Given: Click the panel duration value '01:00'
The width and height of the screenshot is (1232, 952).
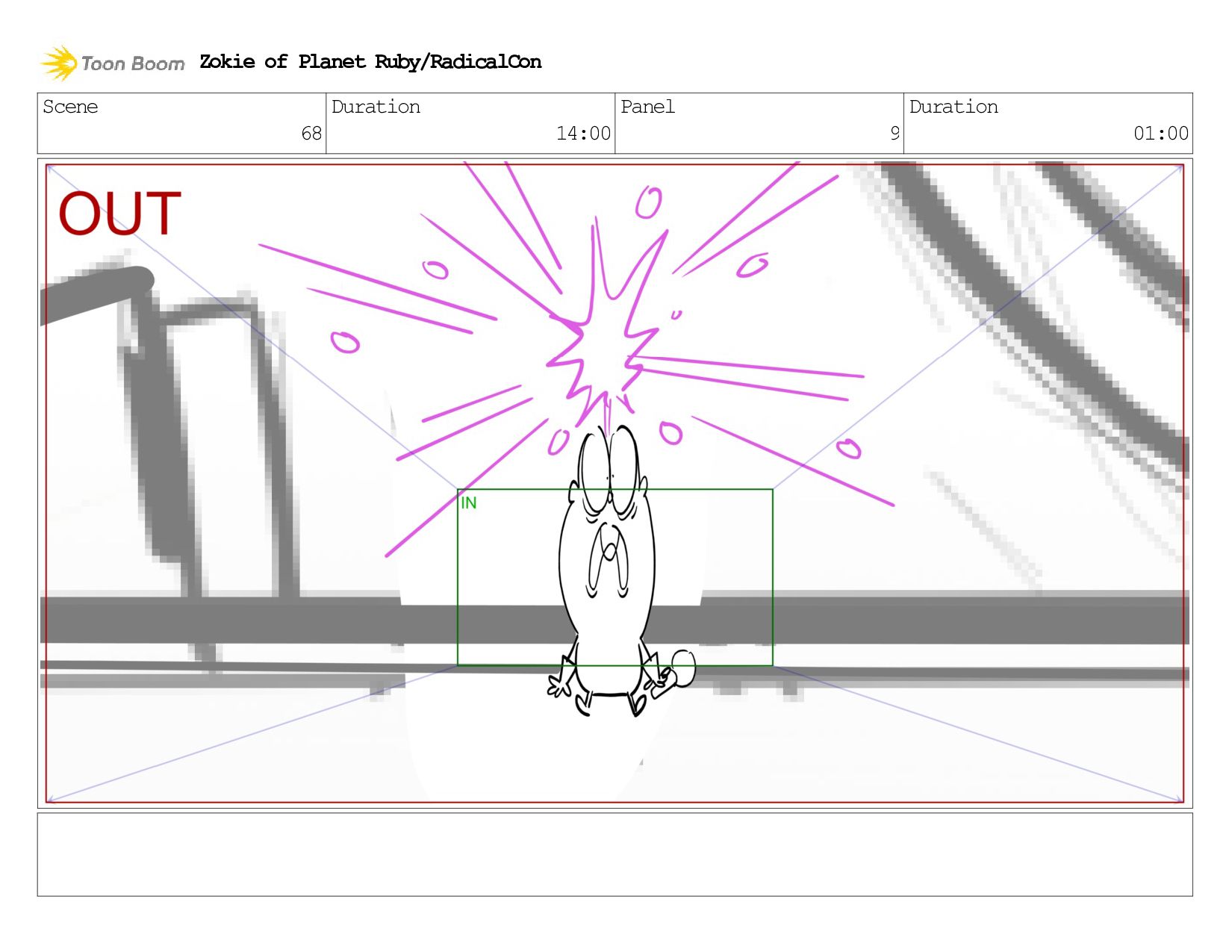Looking at the screenshot, I should (x=1161, y=134).
